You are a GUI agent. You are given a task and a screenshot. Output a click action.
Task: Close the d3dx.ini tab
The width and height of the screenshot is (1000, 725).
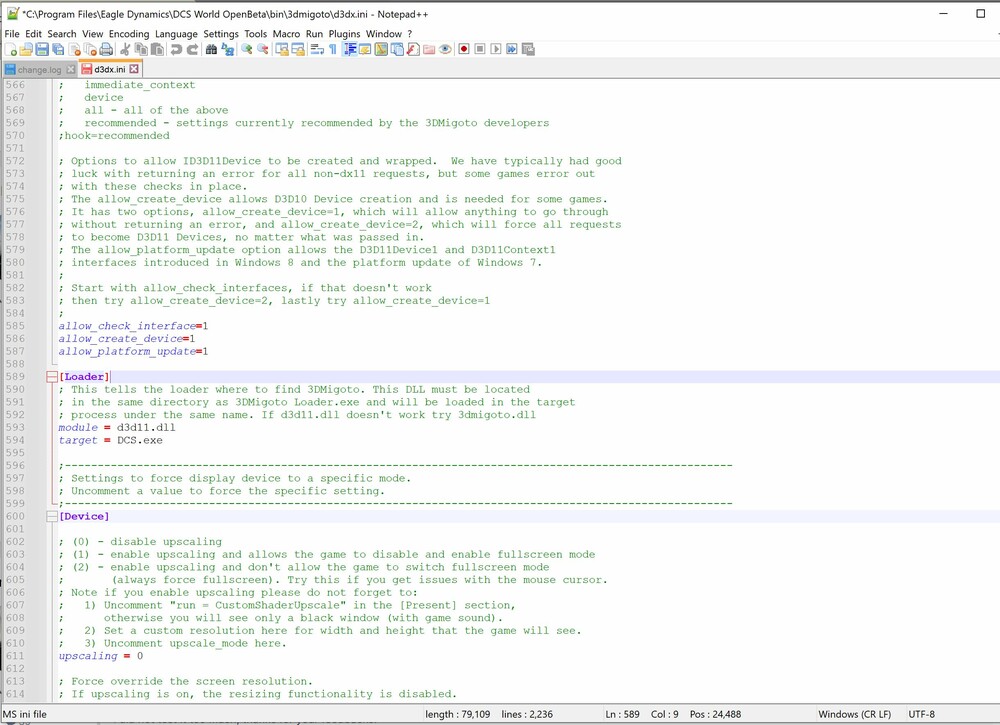coord(135,69)
